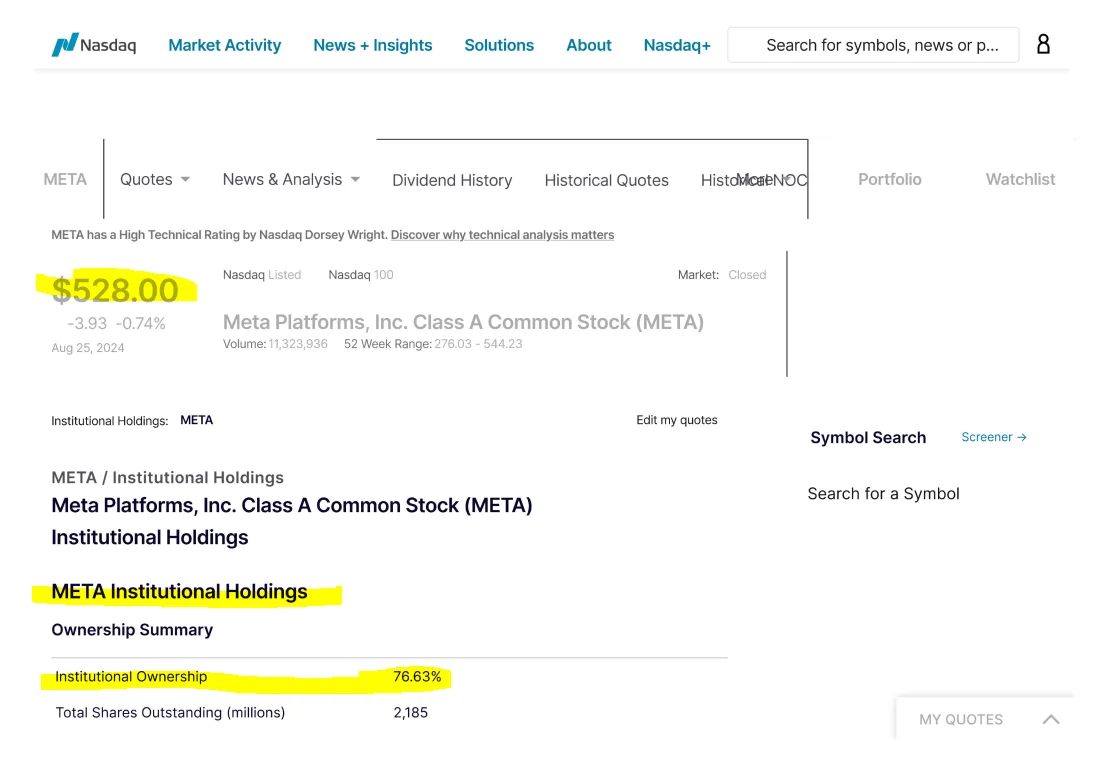Select the Symbol Search heading
1111x763 pixels.
pyautogui.click(x=868, y=438)
